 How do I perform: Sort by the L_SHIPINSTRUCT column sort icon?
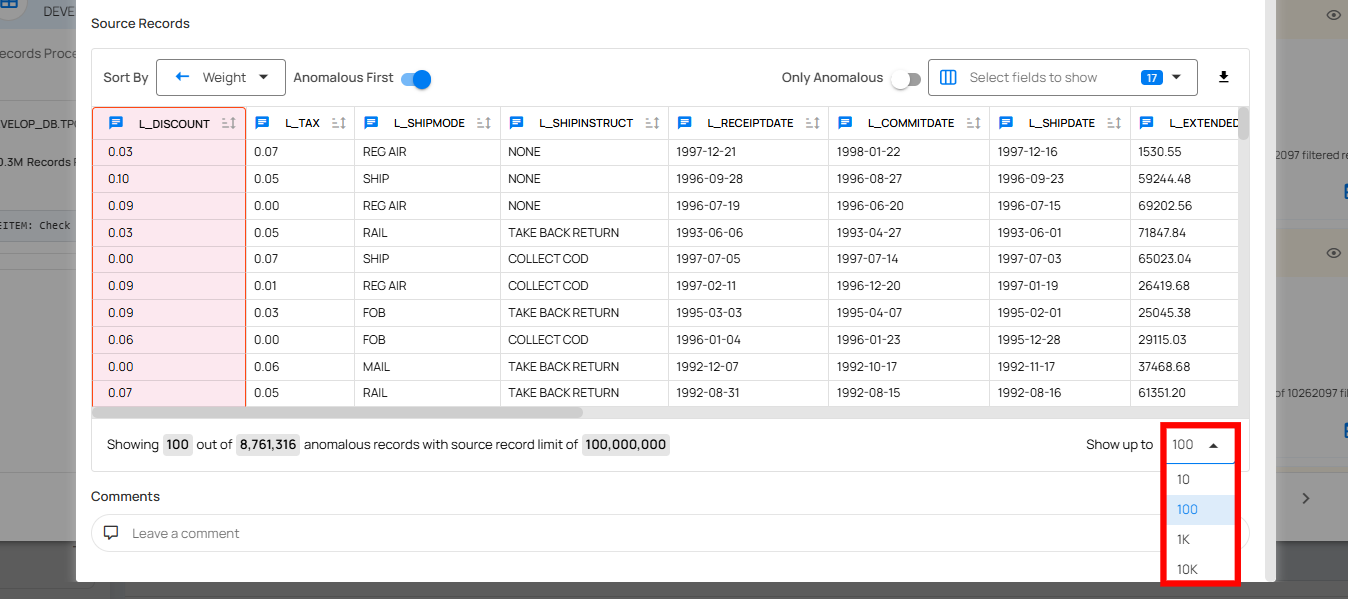652,123
